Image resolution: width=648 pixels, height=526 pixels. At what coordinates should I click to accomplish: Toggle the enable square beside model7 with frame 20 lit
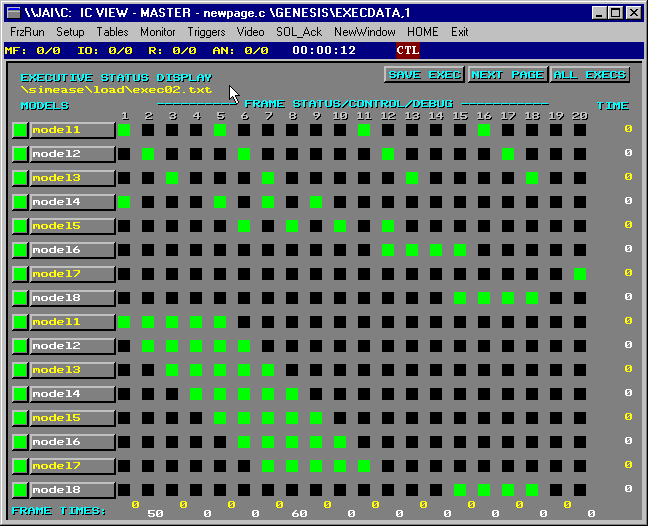(x=20, y=274)
